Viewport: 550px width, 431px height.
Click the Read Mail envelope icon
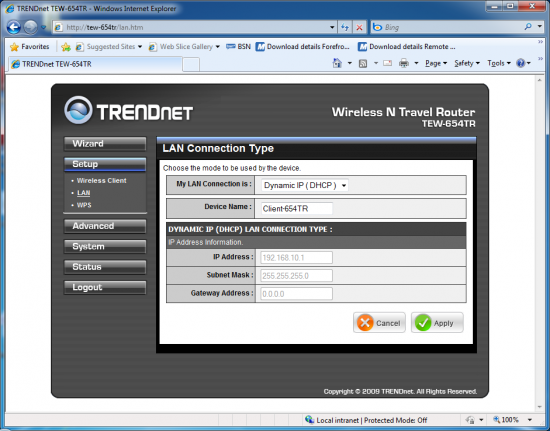point(387,63)
